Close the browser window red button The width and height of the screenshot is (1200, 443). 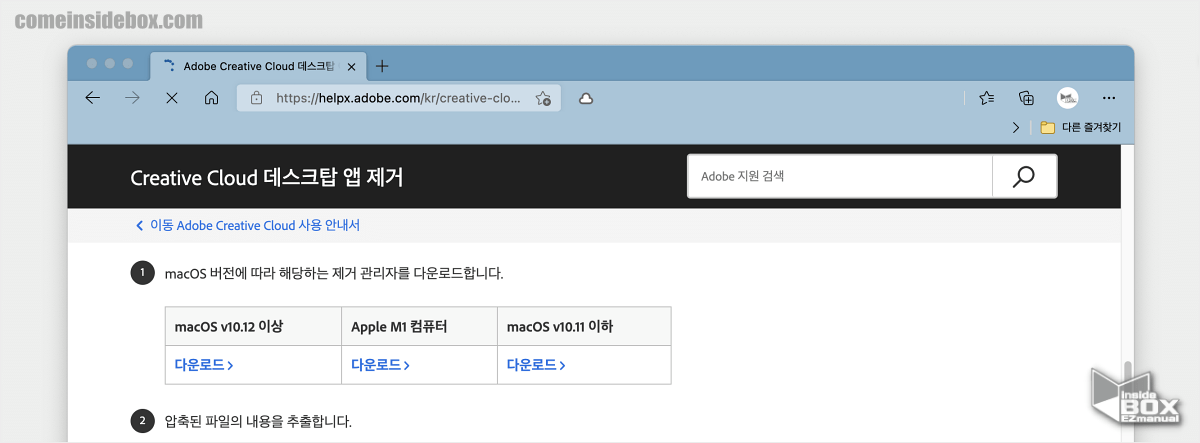92,63
